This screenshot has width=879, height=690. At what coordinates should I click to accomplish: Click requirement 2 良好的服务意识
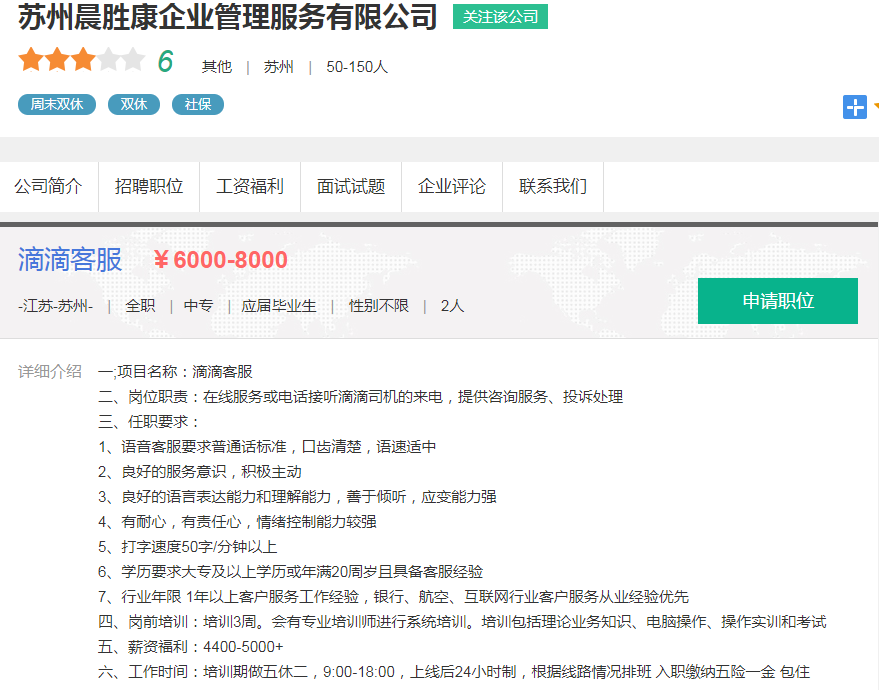pos(200,472)
